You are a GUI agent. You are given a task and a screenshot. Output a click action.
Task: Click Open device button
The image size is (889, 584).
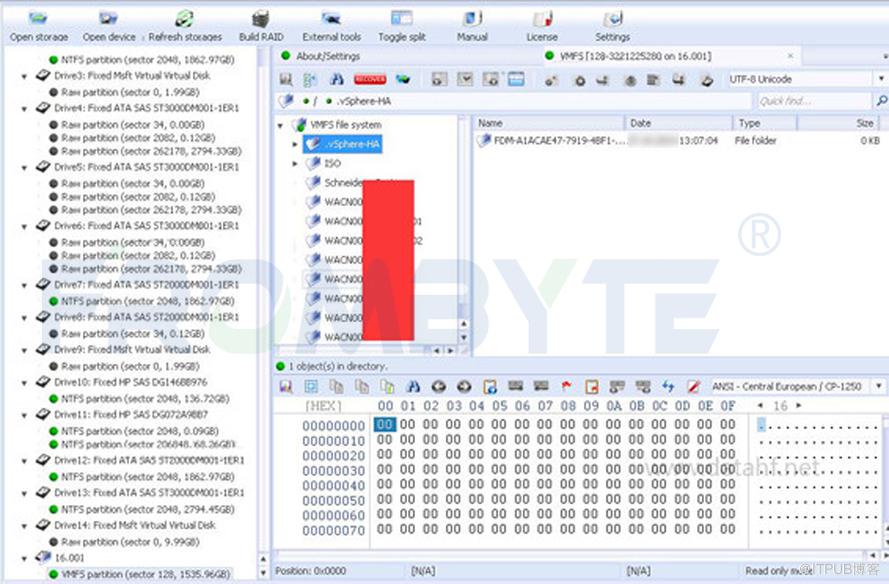(109, 27)
